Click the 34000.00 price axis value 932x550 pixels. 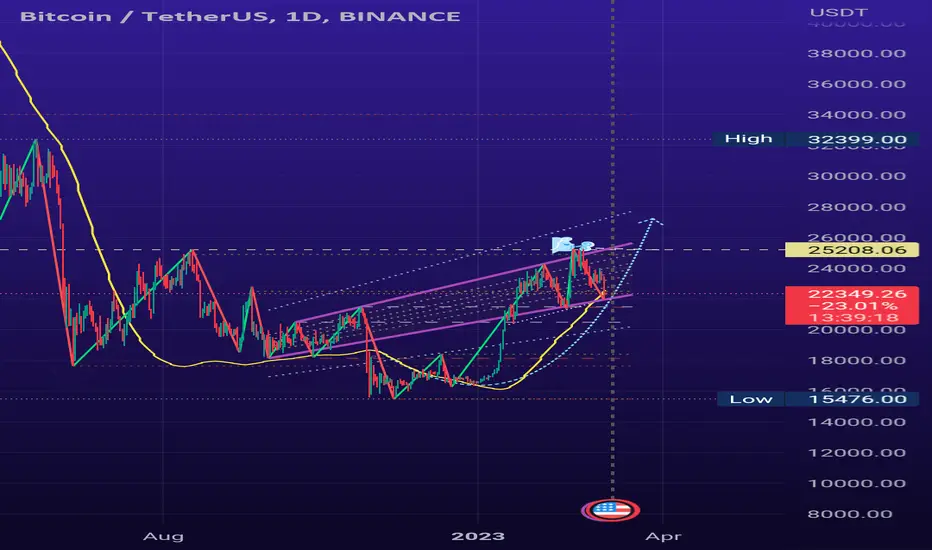click(x=857, y=115)
